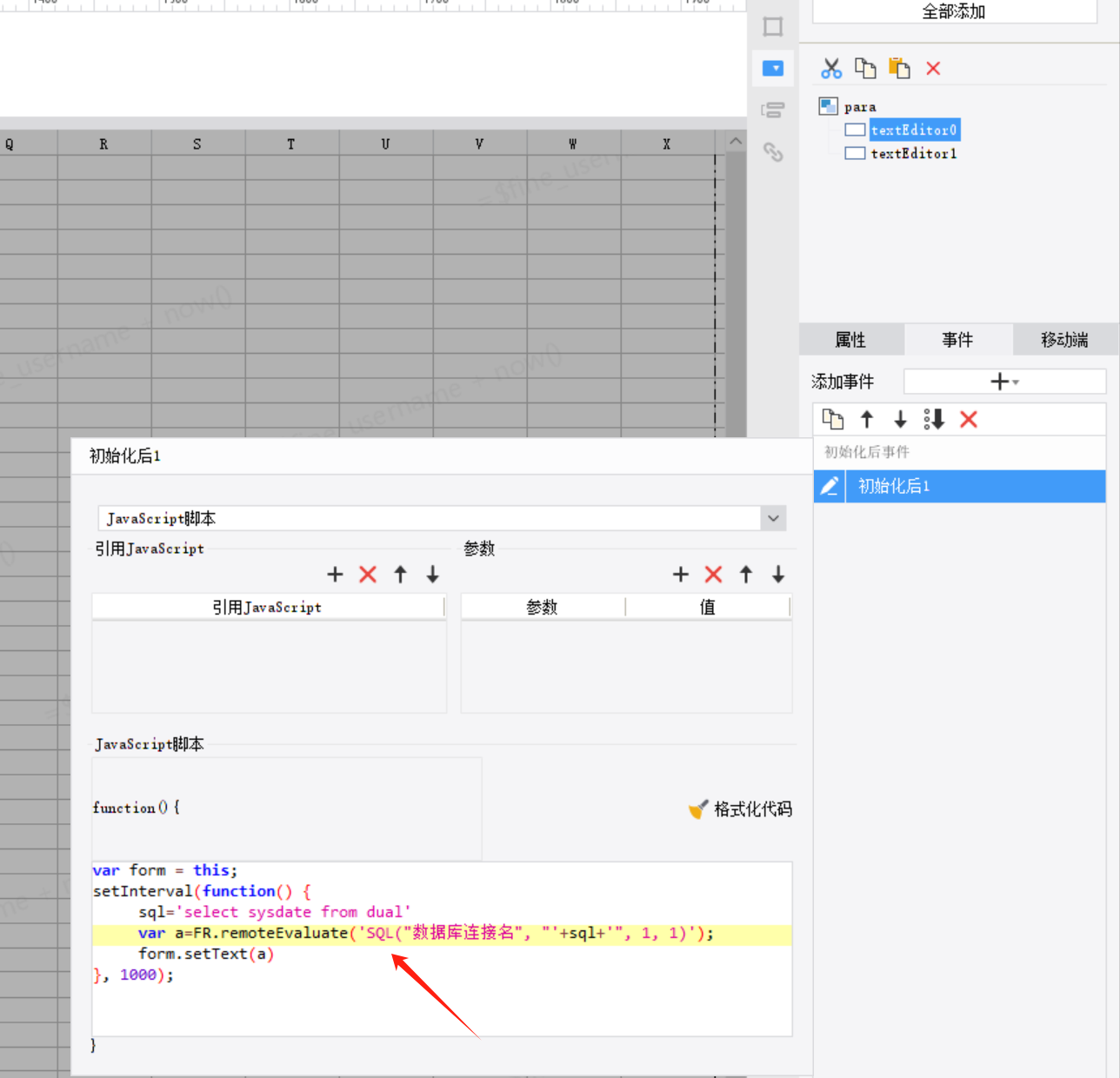The height and width of the screenshot is (1078, 1120).
Task: Move referenced JavaScript down
Action: pos(432,574)
